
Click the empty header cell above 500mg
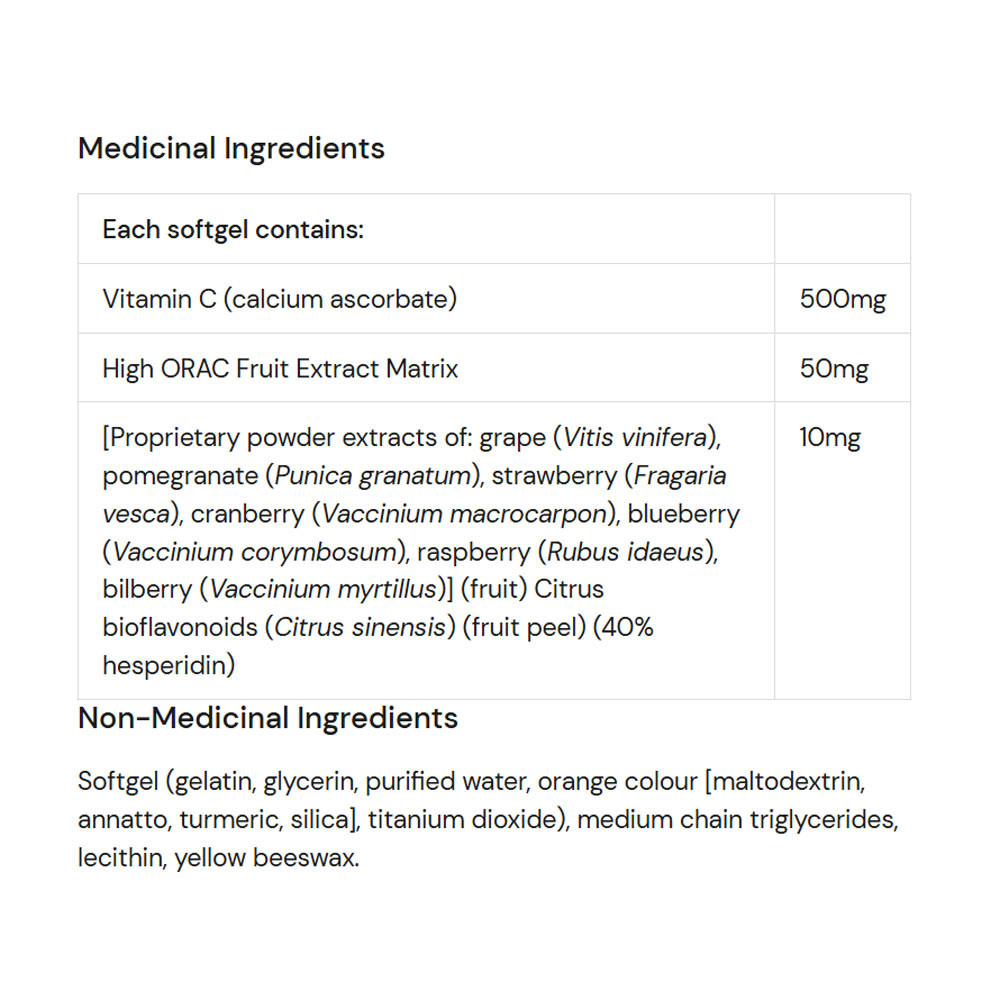pos(842,230)
